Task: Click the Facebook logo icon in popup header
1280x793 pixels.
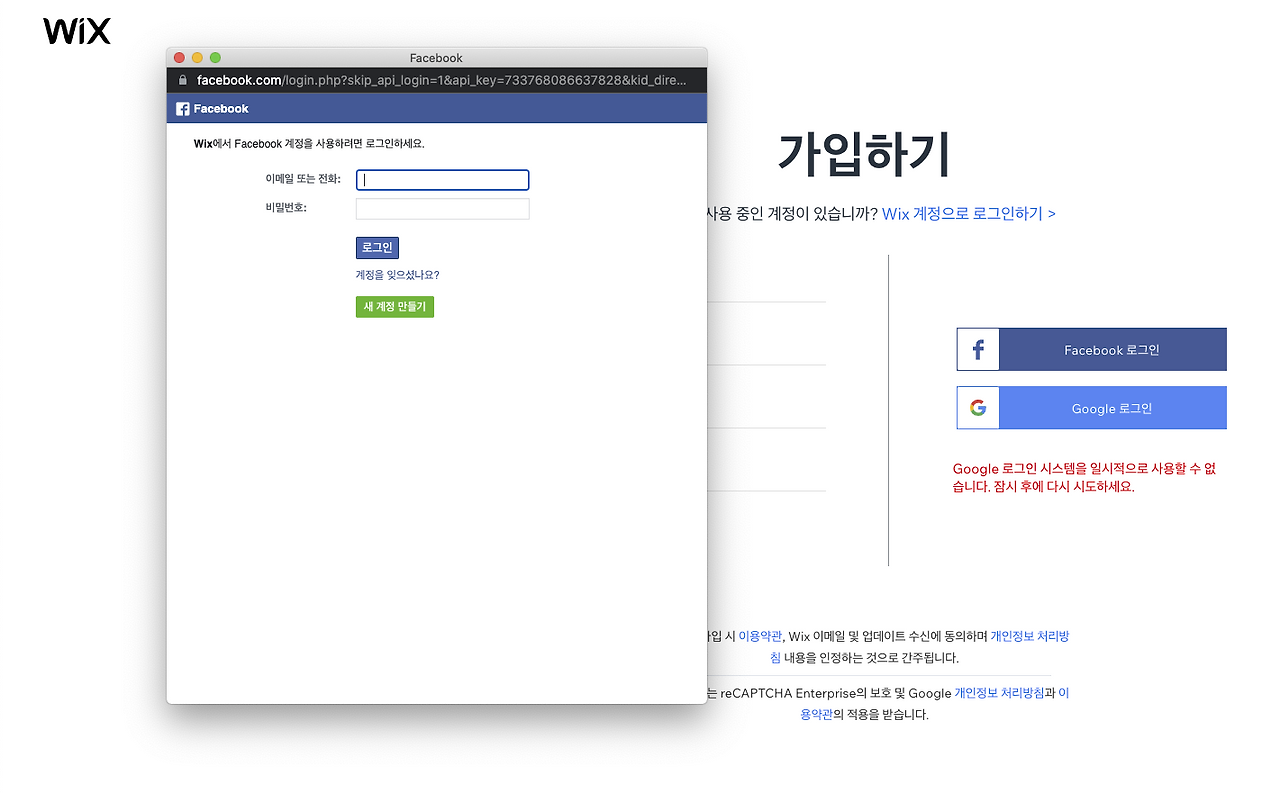Action: click(x=183, y=109)
